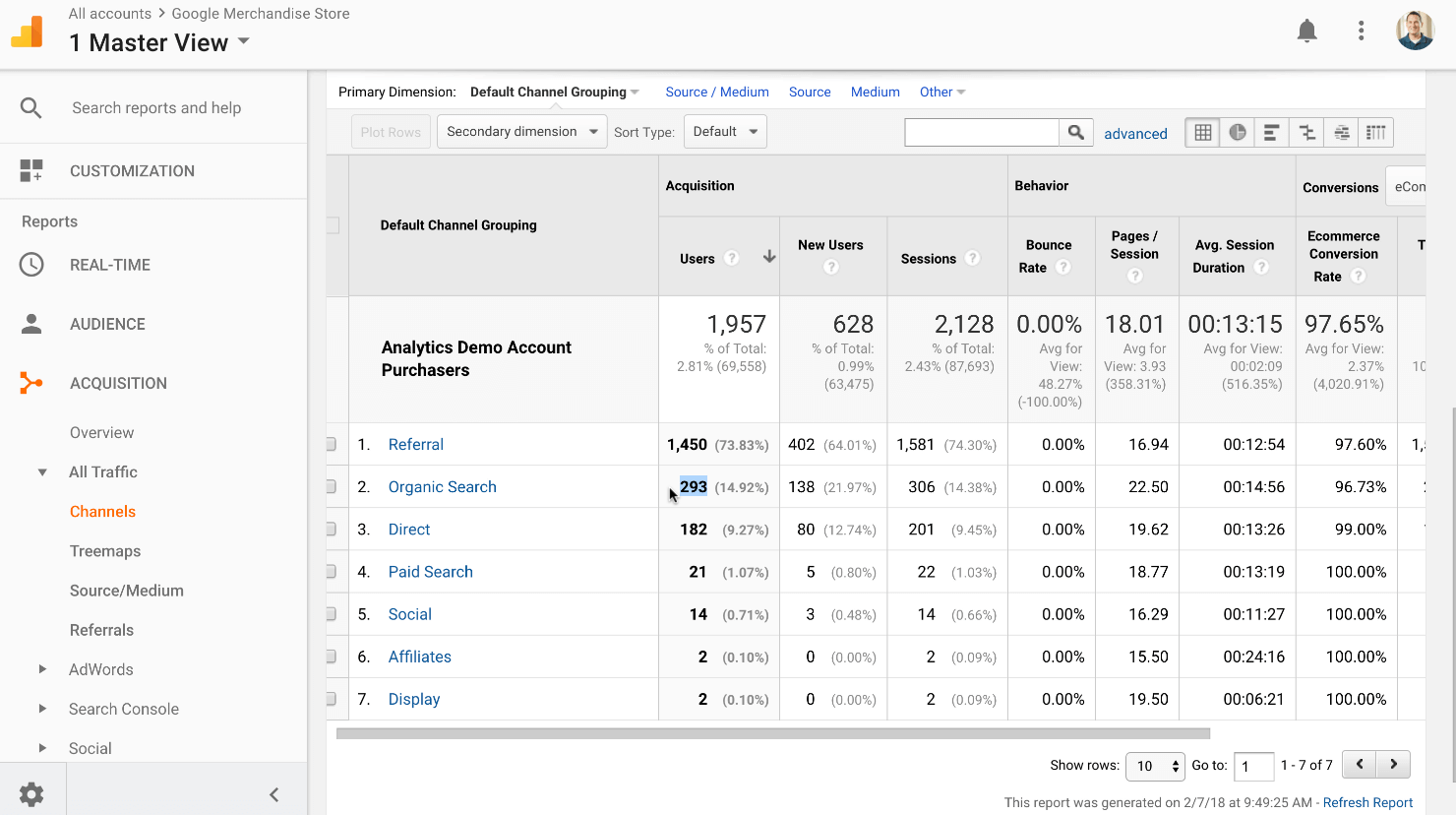Go to next page of results
Image resolution: width=1456 pixels, height=815 pixels.
click(x=1393, y=764)
